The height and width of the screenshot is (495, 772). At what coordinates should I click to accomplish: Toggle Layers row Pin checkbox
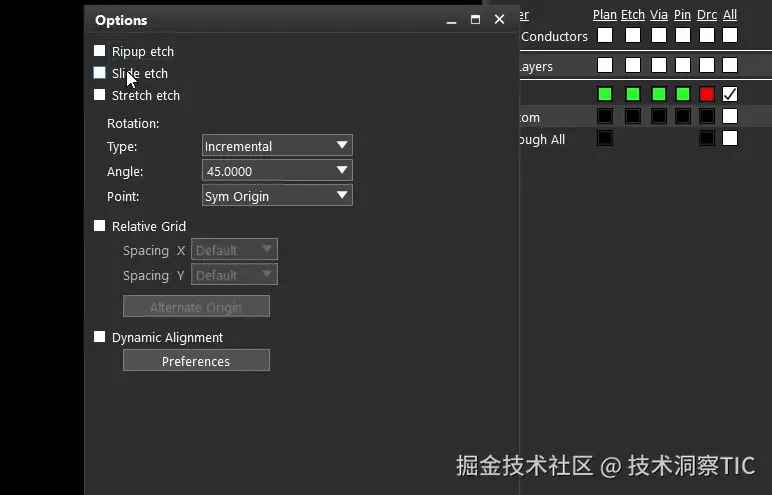coord(683,65)
